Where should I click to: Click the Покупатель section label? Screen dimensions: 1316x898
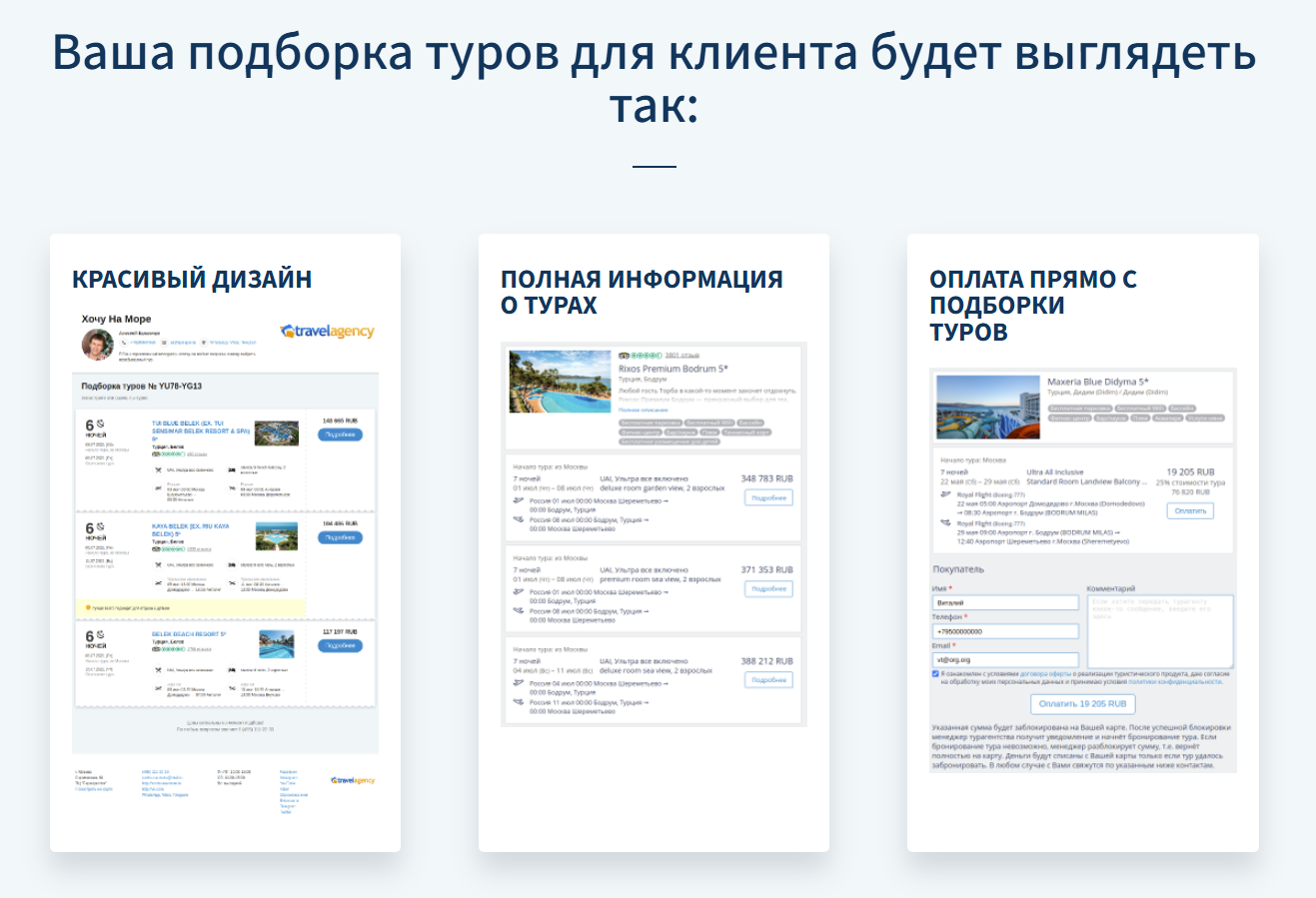[x=958, y=569]
